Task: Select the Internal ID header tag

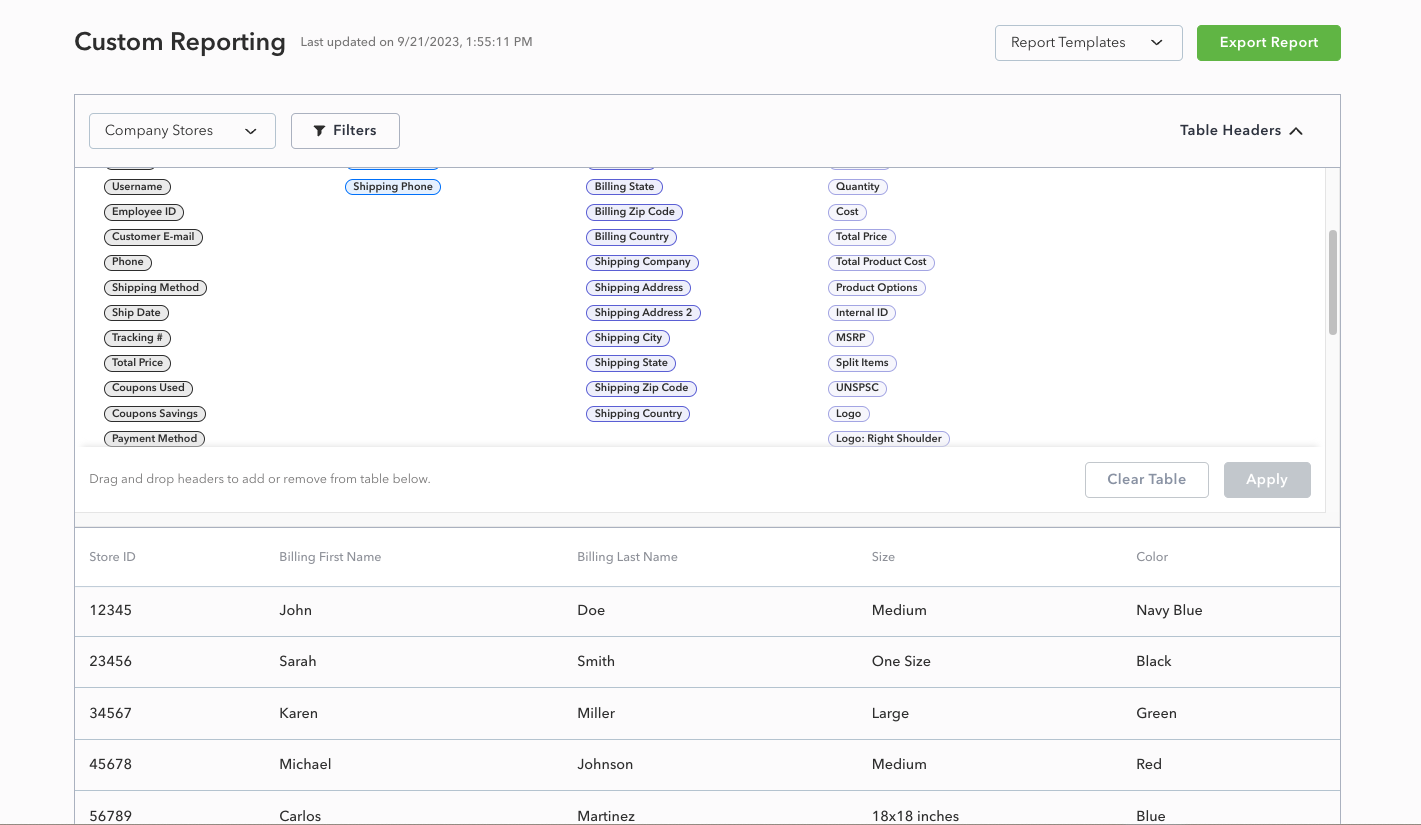Action: [861, 313]
